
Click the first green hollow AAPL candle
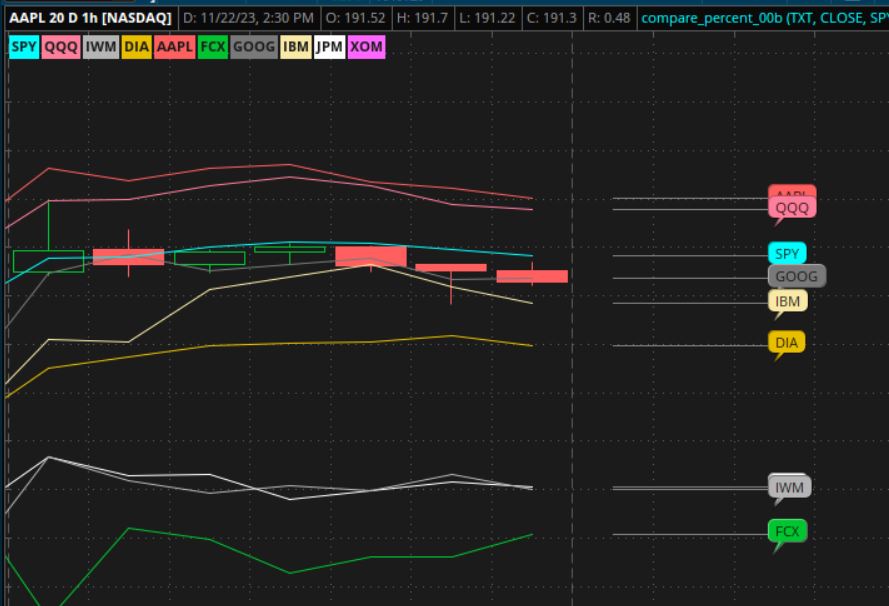[48, 261]
